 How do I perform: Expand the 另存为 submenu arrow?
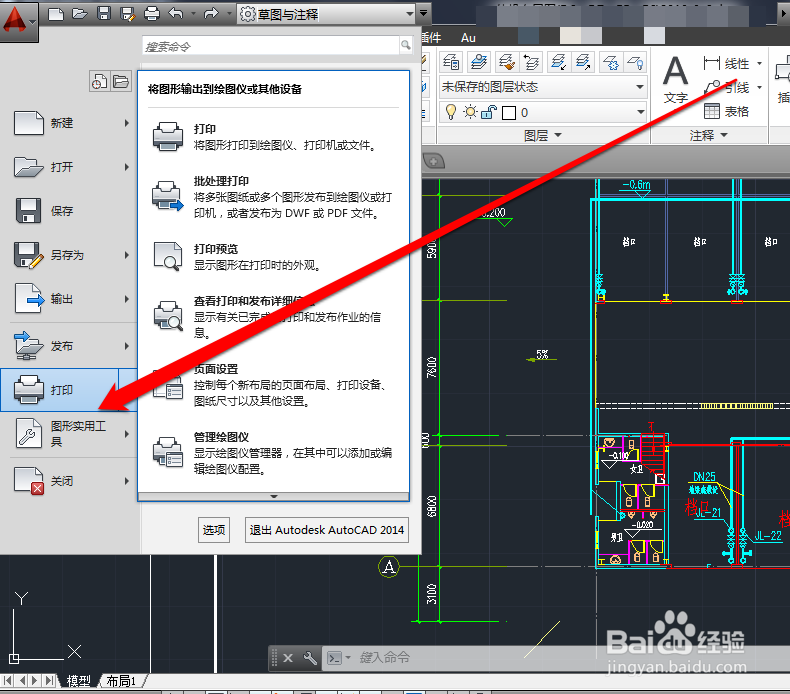coord(127,255)
